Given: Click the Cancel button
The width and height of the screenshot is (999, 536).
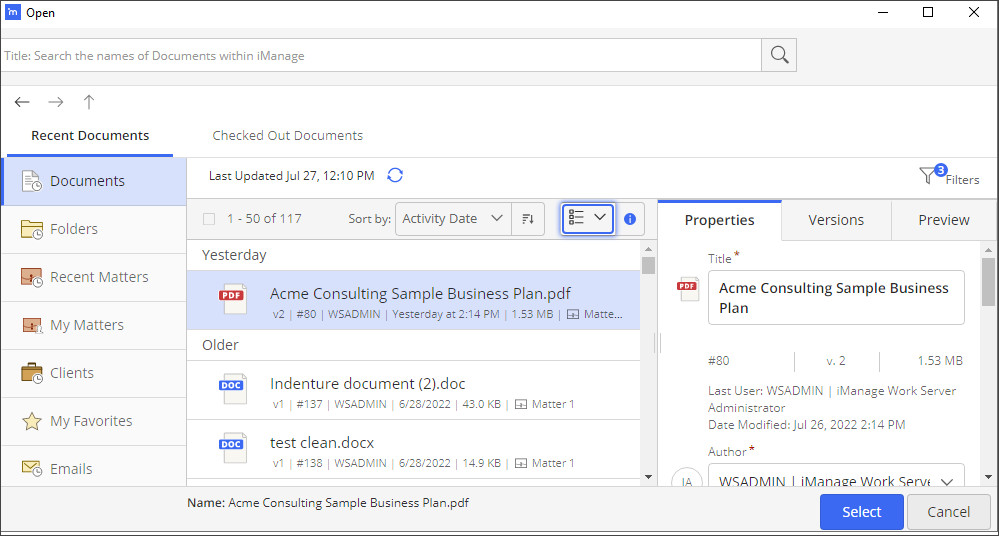Looking at the screenshot, I should [x=949, y=512].
